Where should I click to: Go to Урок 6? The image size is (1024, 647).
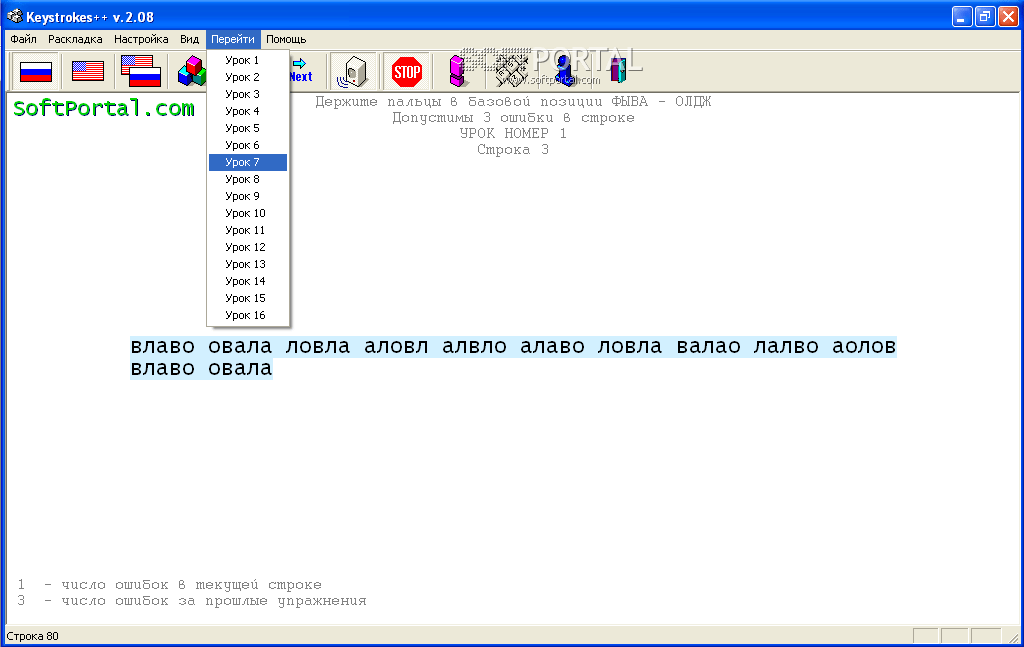[x=248, y=145]
